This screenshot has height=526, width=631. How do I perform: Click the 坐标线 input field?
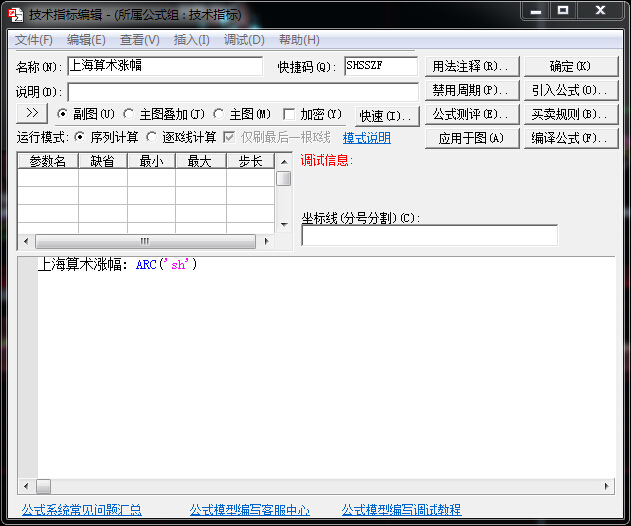[429, 236]
